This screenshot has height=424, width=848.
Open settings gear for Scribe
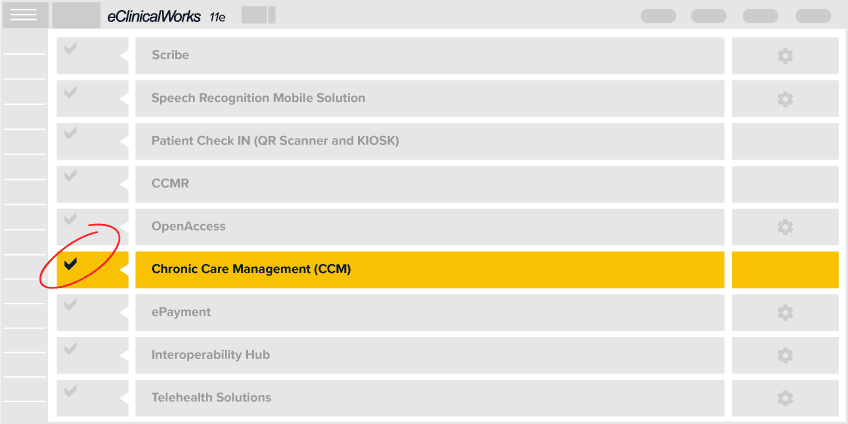785,56
